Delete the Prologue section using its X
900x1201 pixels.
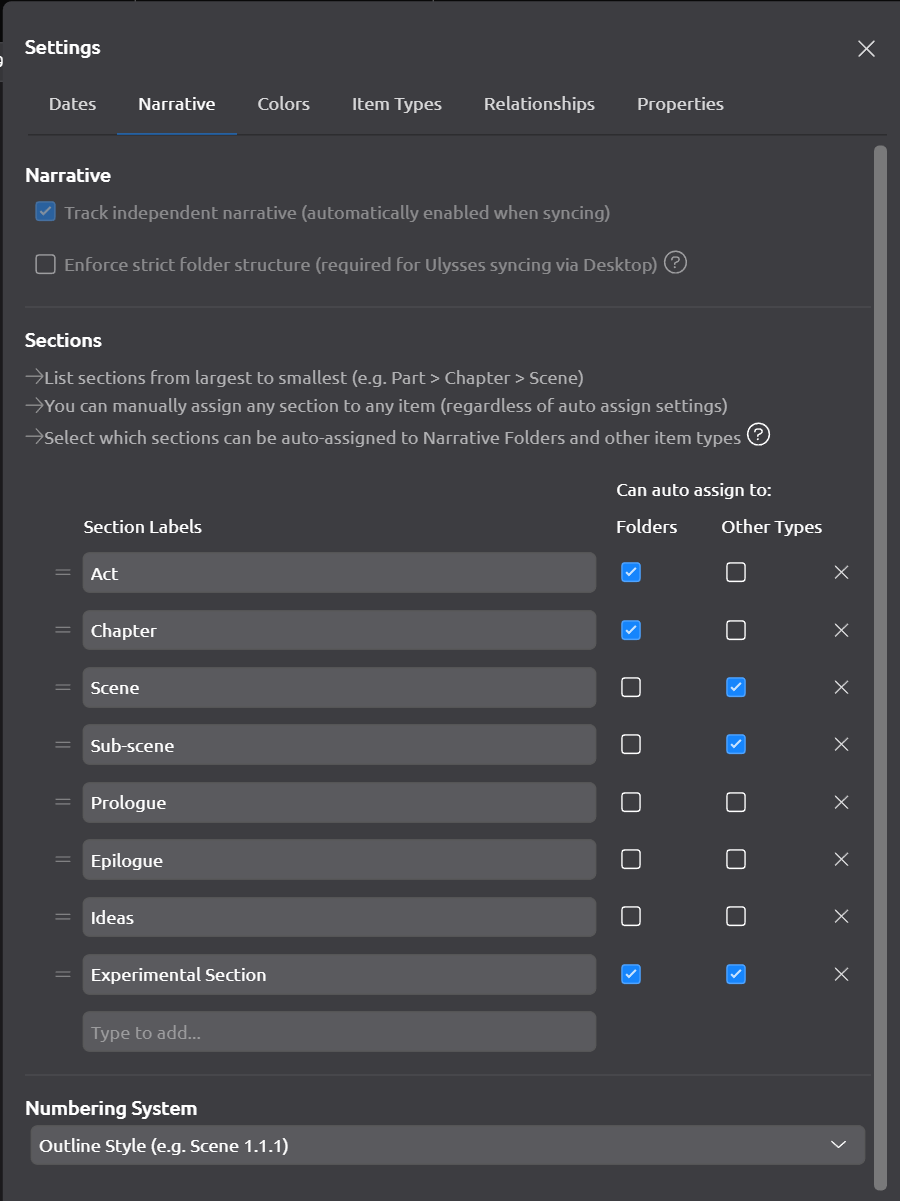tap(841, 802)
